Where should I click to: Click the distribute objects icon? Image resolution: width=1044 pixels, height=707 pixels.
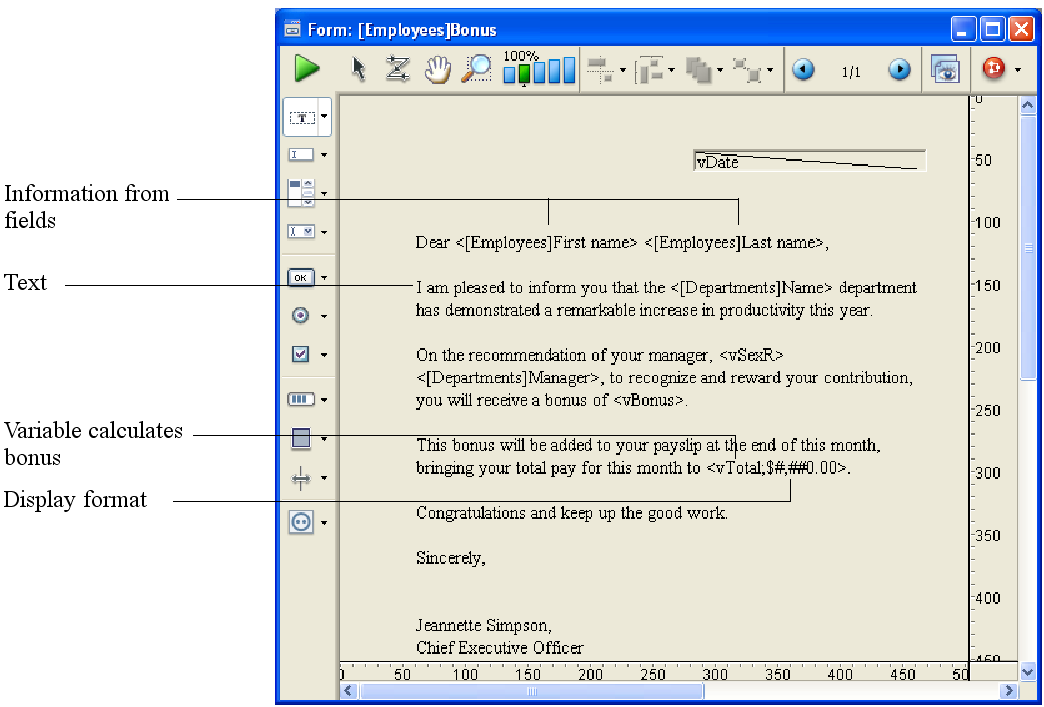click(651, 70)
